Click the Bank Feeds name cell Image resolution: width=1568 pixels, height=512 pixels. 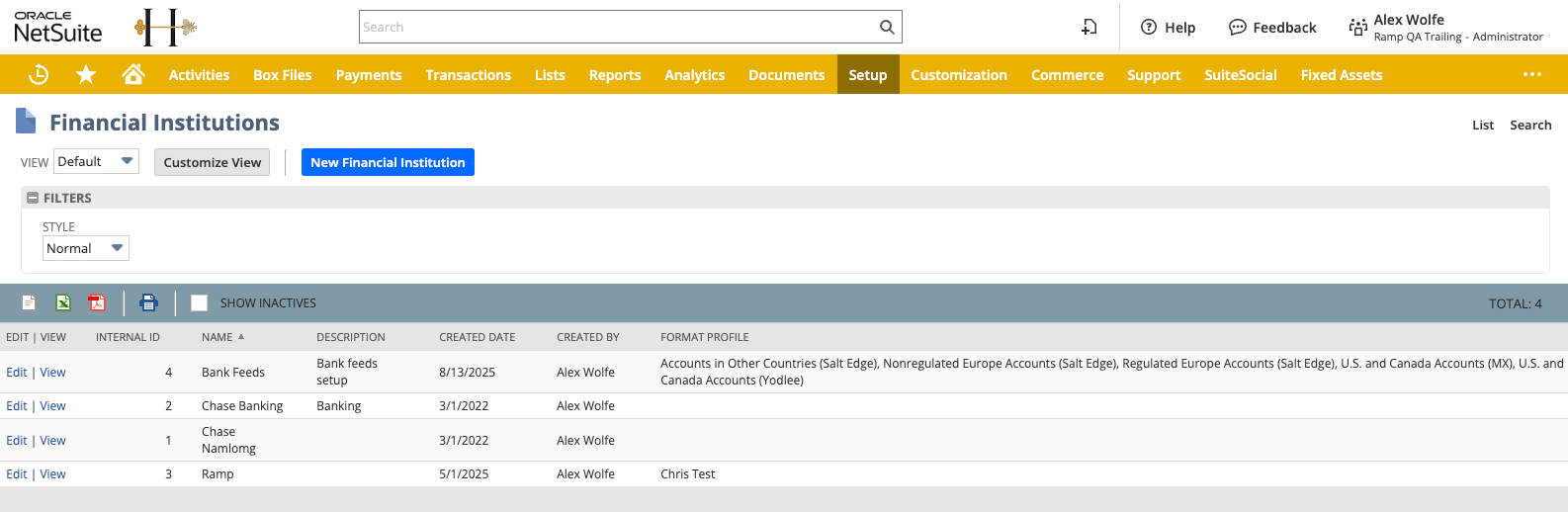(x=233, y=373)
